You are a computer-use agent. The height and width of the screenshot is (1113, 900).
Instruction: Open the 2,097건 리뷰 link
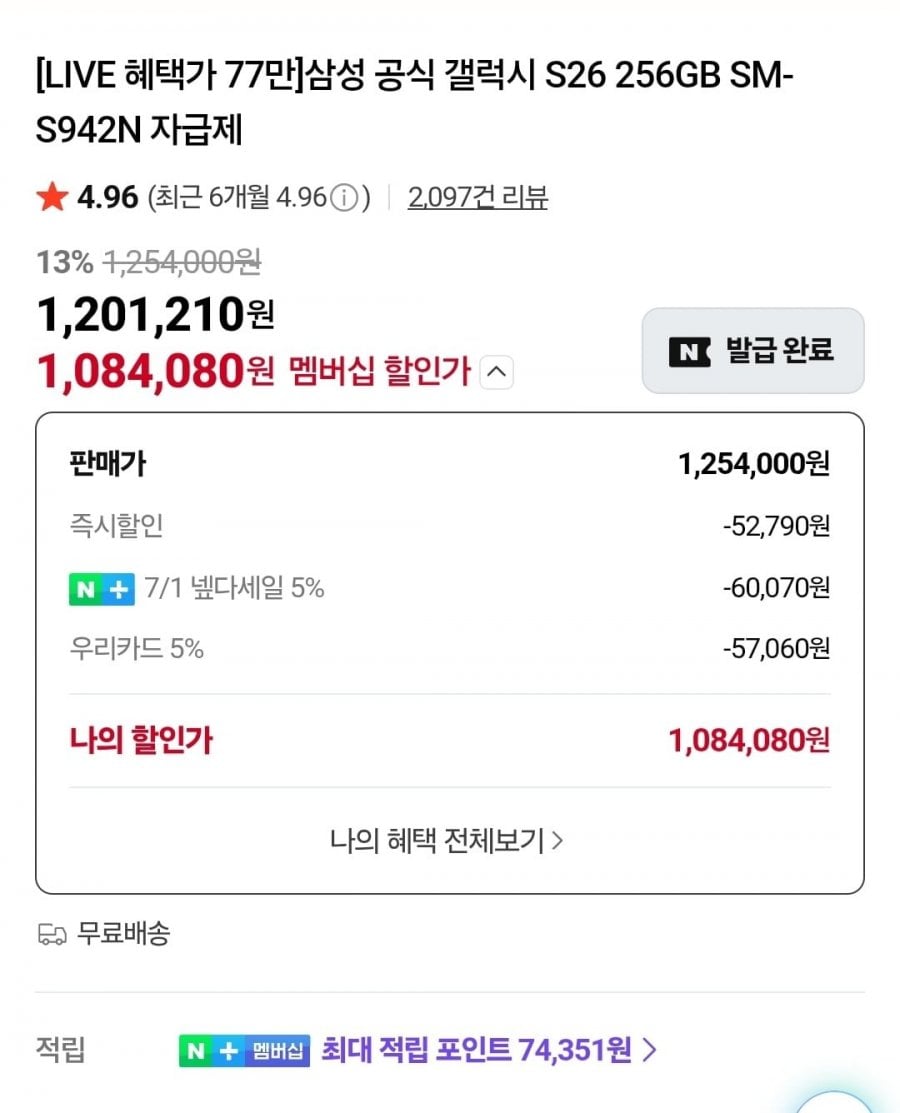pos(478,197)
